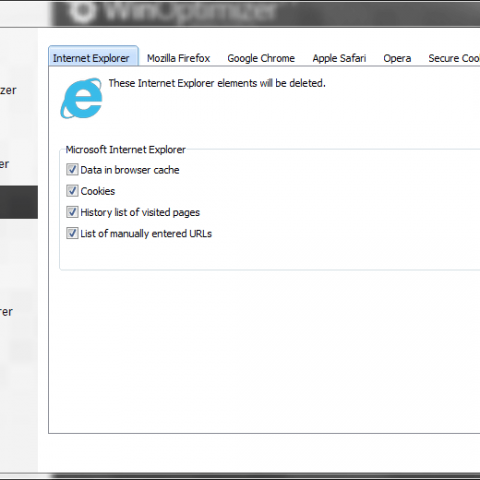480x480 pixels.
Task: Click 'These Internet Explorer elements will be deleted' text
Action: 217,83
